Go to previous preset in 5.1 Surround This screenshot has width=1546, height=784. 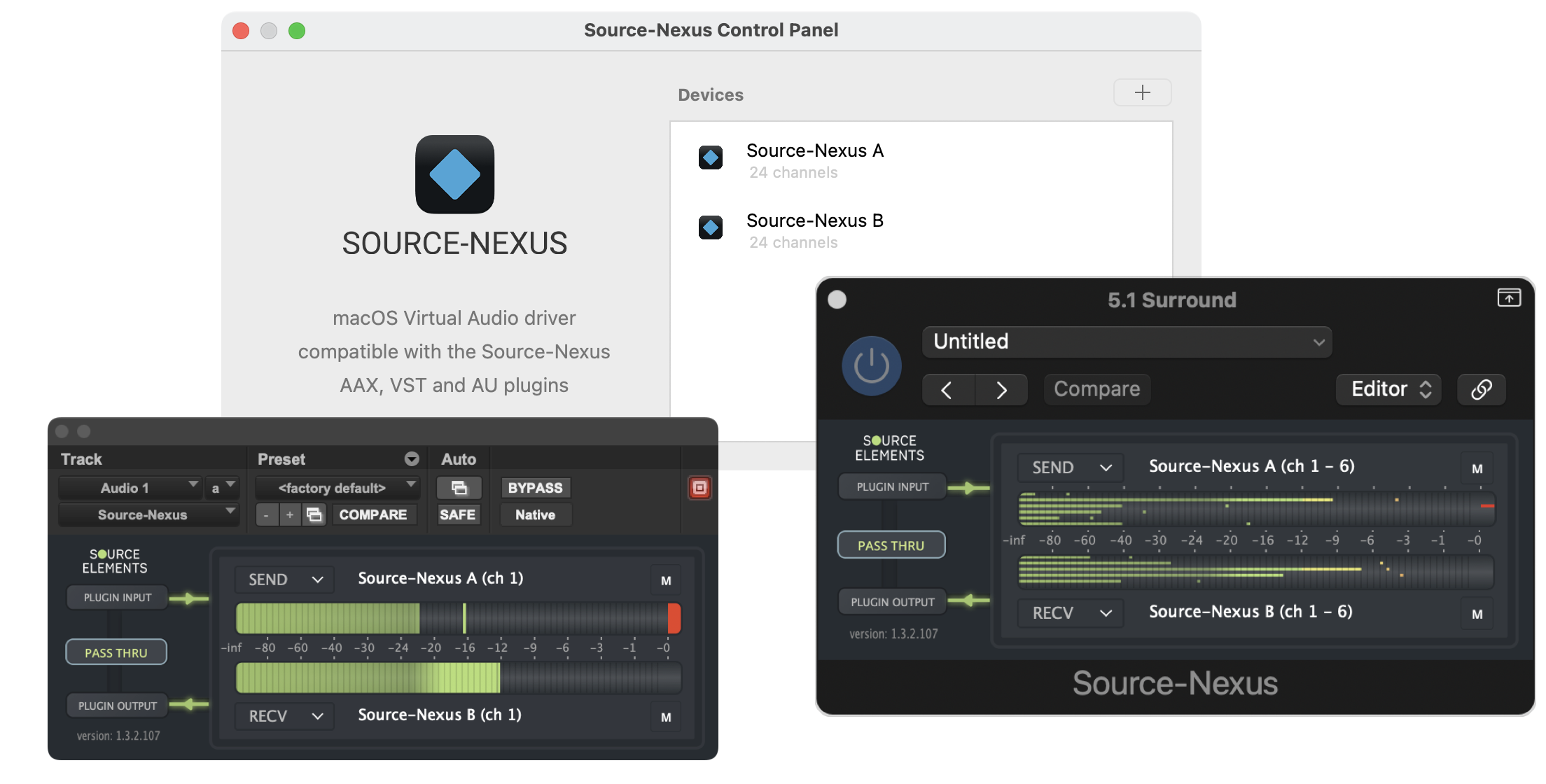[947, 389]
